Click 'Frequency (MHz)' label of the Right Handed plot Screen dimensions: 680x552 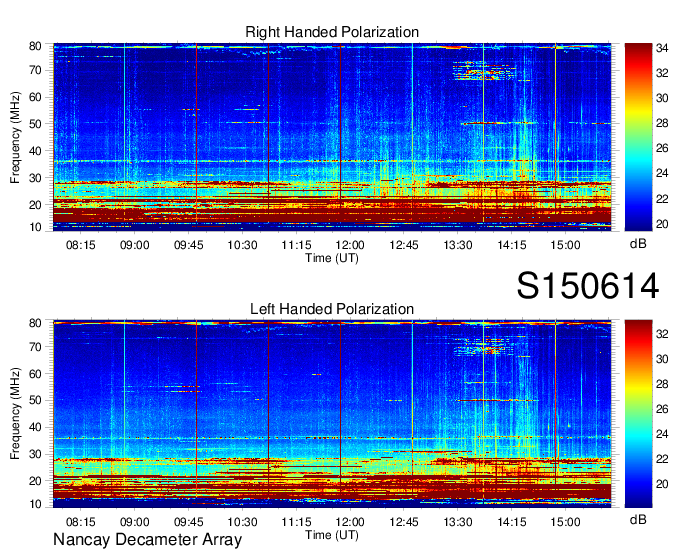(x=15, y=137)
